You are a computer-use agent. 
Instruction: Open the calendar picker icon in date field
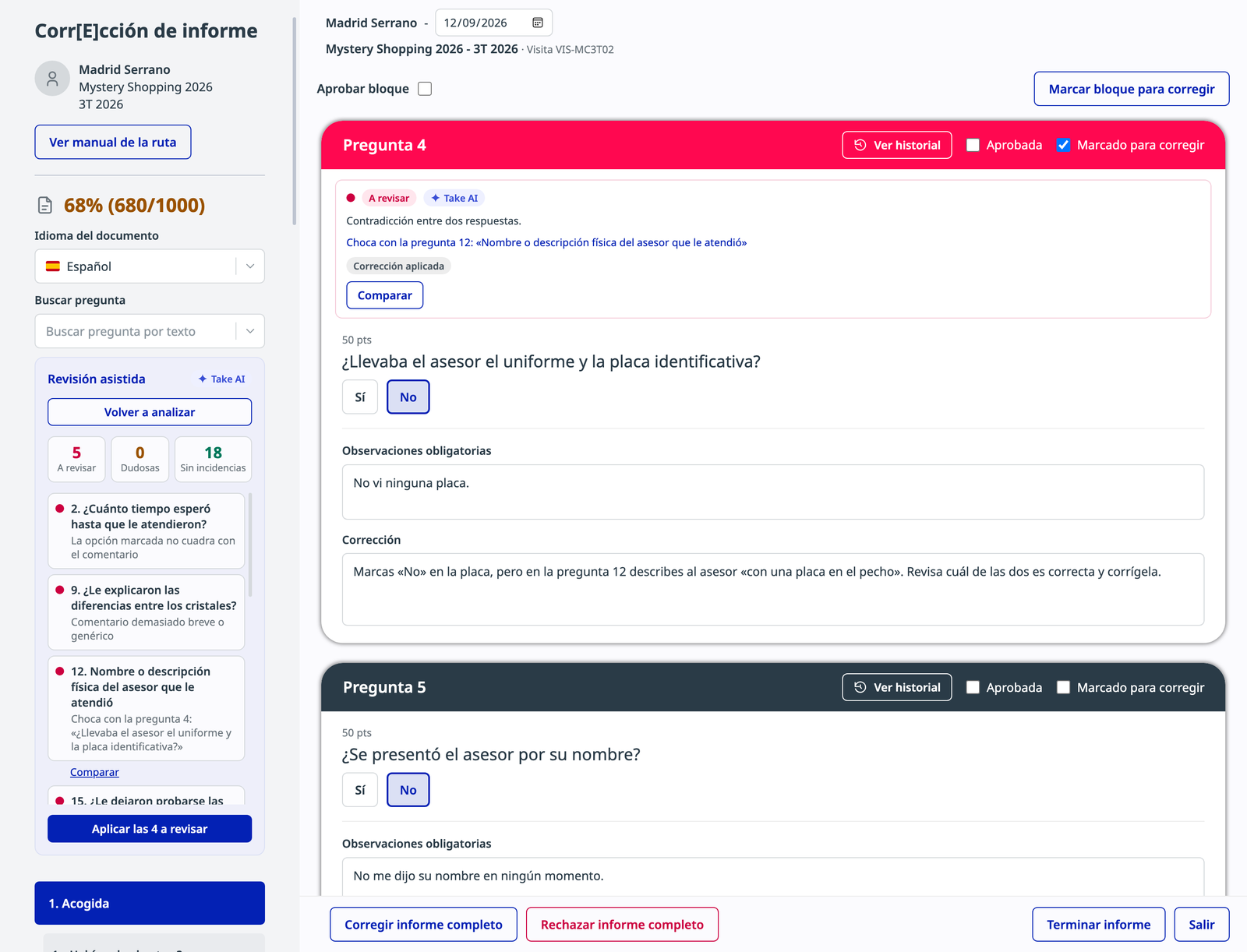[538, 23]
